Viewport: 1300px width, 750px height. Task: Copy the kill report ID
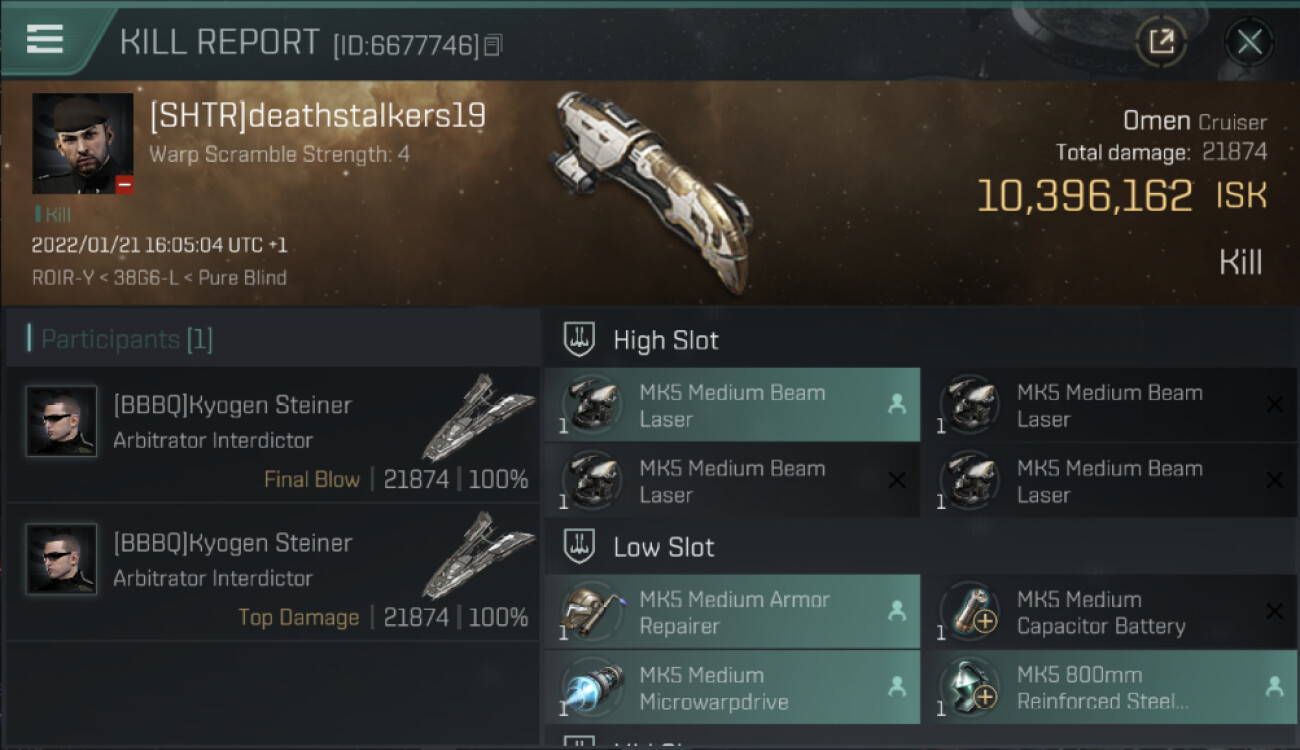coord(493,45)
